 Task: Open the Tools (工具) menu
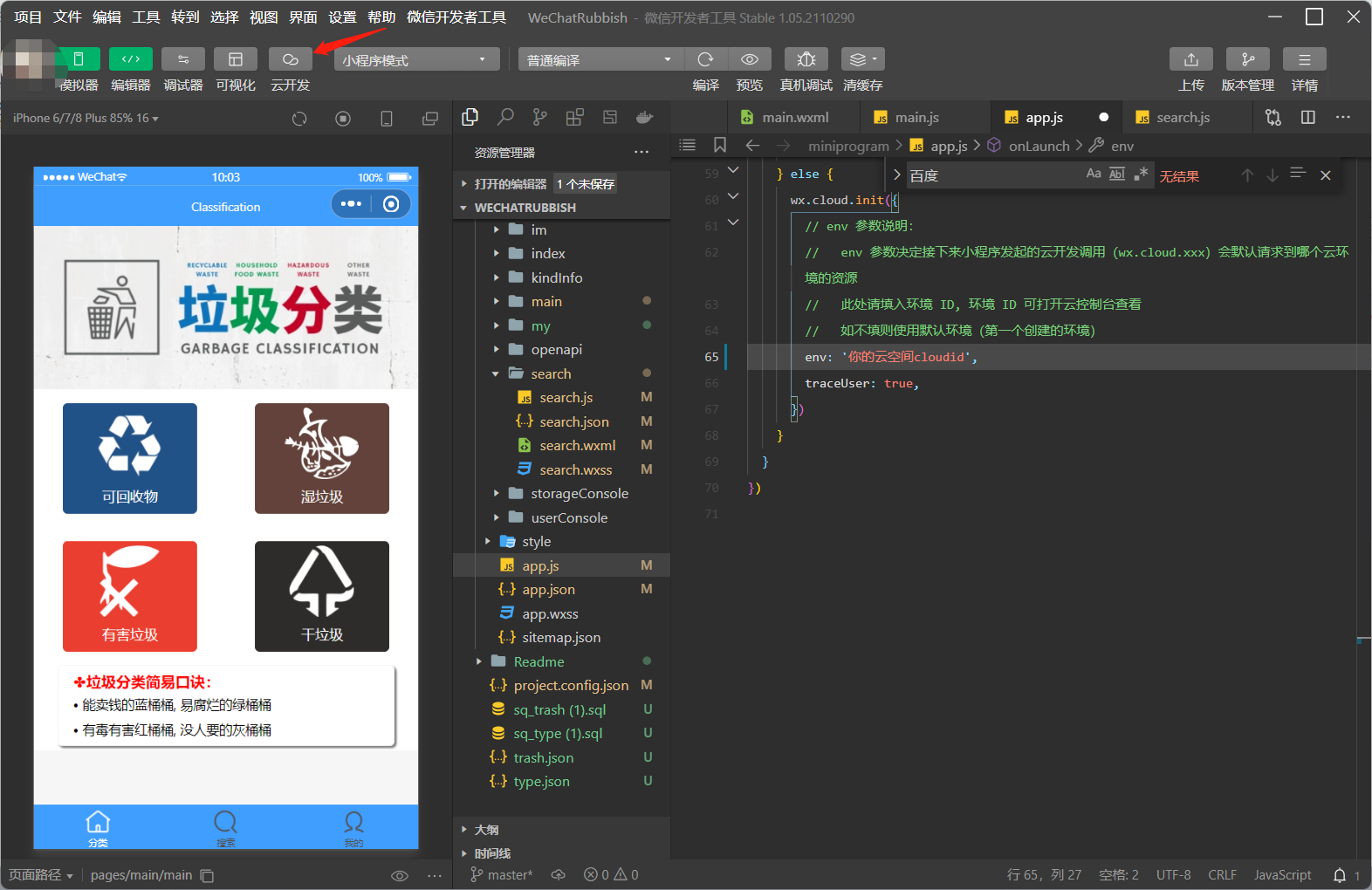pos(146,17)
